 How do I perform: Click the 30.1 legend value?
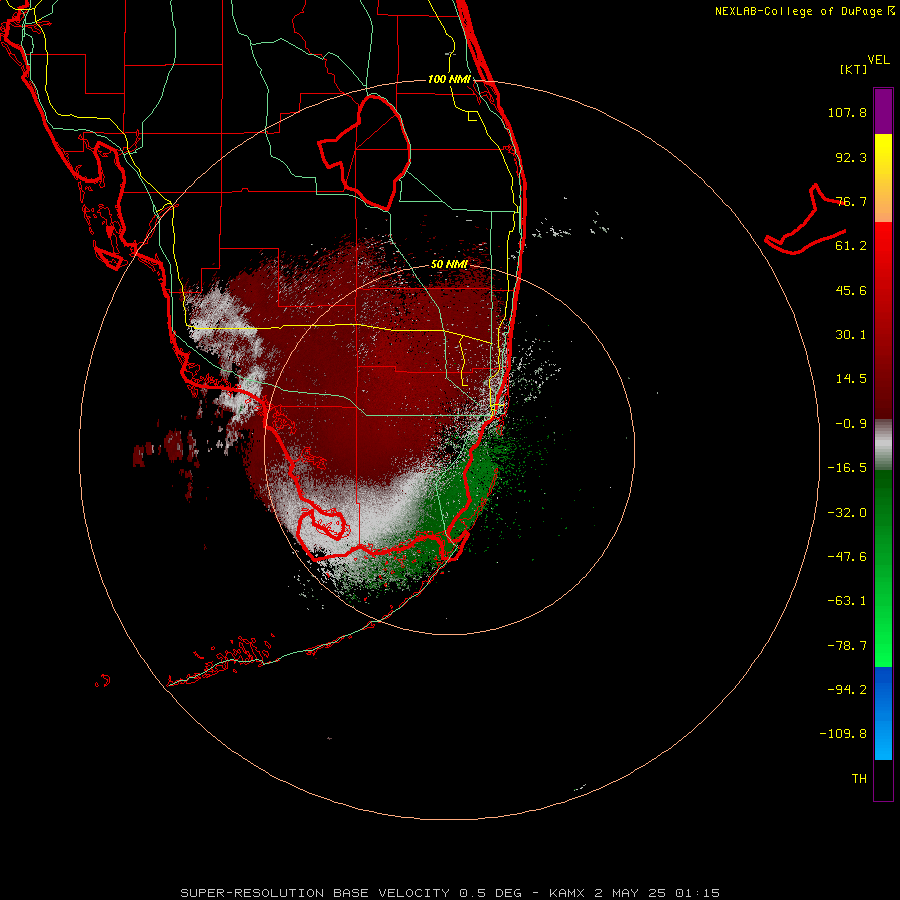click(x=851, y=335)
